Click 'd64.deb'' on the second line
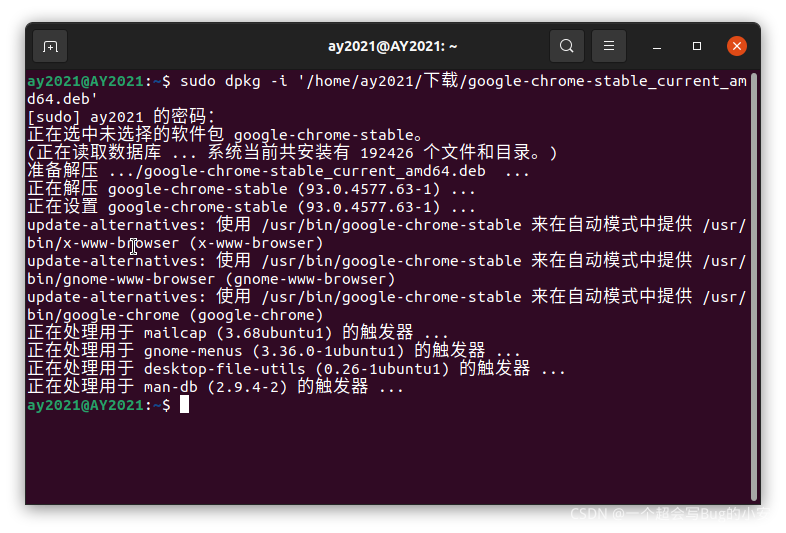The image size is (786, 533). (x=63, y=99)
